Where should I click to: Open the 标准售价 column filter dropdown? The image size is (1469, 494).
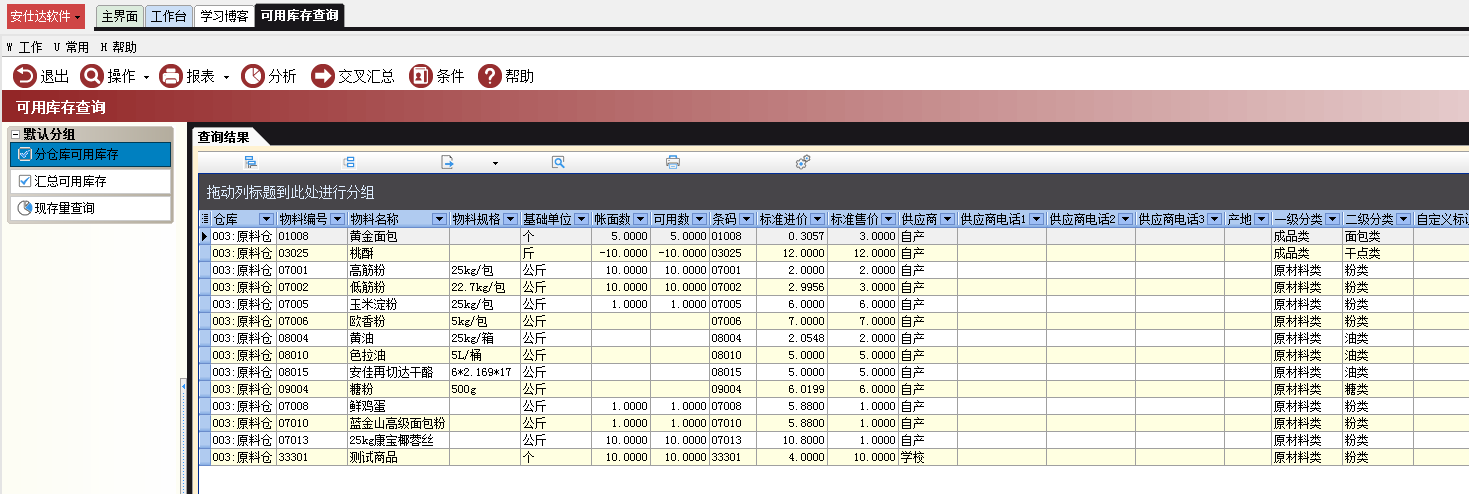point(888,219)
